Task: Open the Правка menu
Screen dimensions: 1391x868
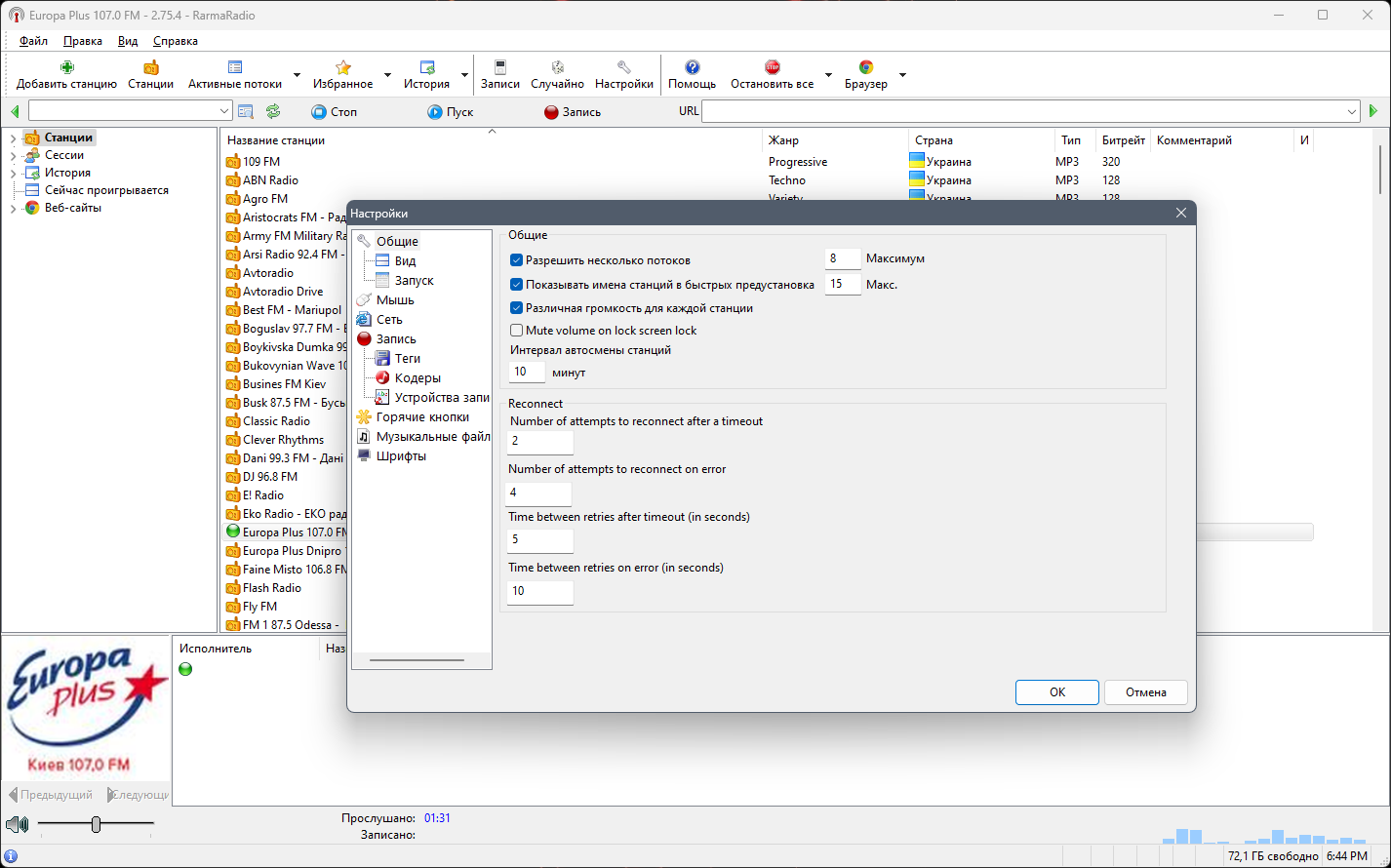Action: pyautogui.click(x=83, y=41)
